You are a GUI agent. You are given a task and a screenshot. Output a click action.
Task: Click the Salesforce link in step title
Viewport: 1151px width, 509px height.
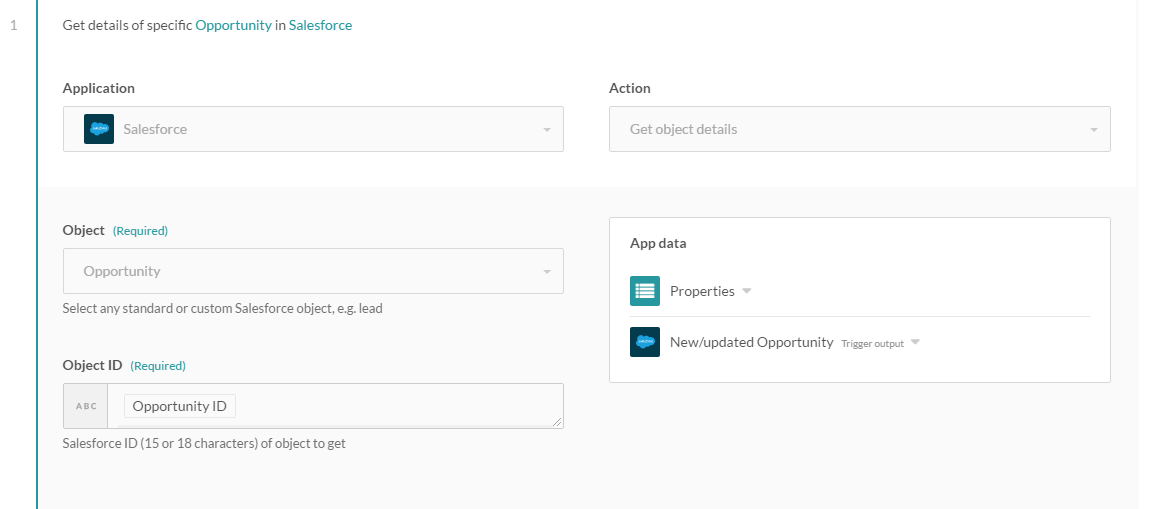[320, 25]
